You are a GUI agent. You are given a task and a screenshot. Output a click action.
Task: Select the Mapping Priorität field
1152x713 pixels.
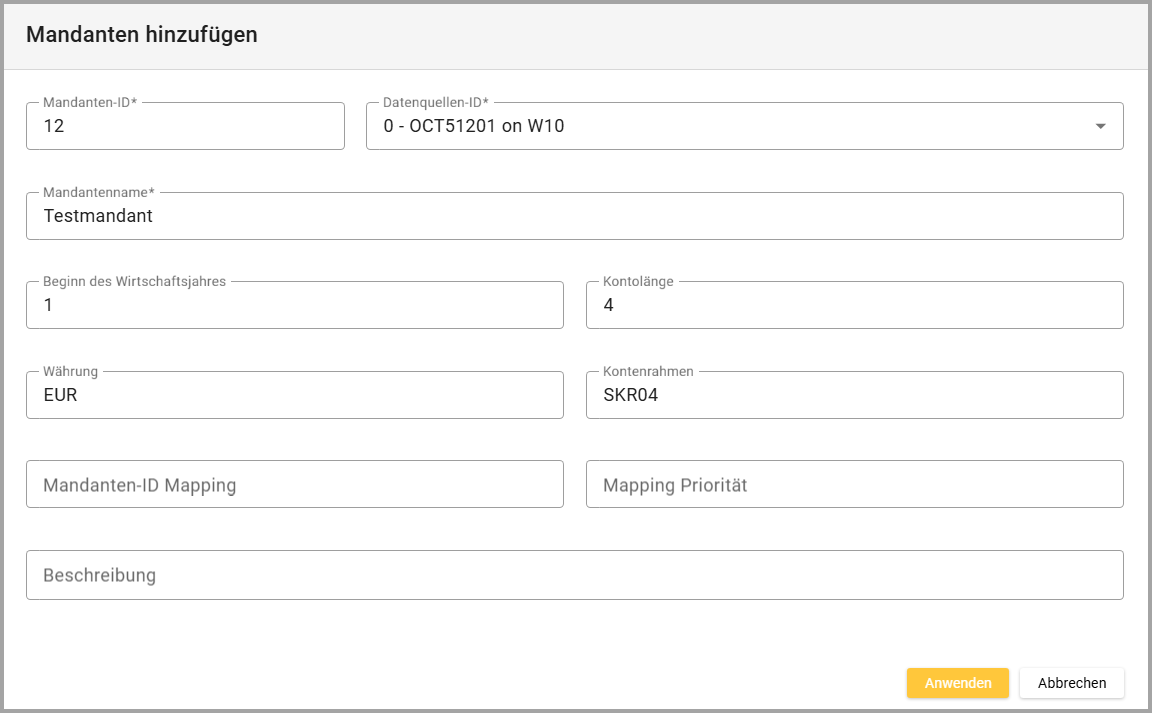(x=854, y=485)
